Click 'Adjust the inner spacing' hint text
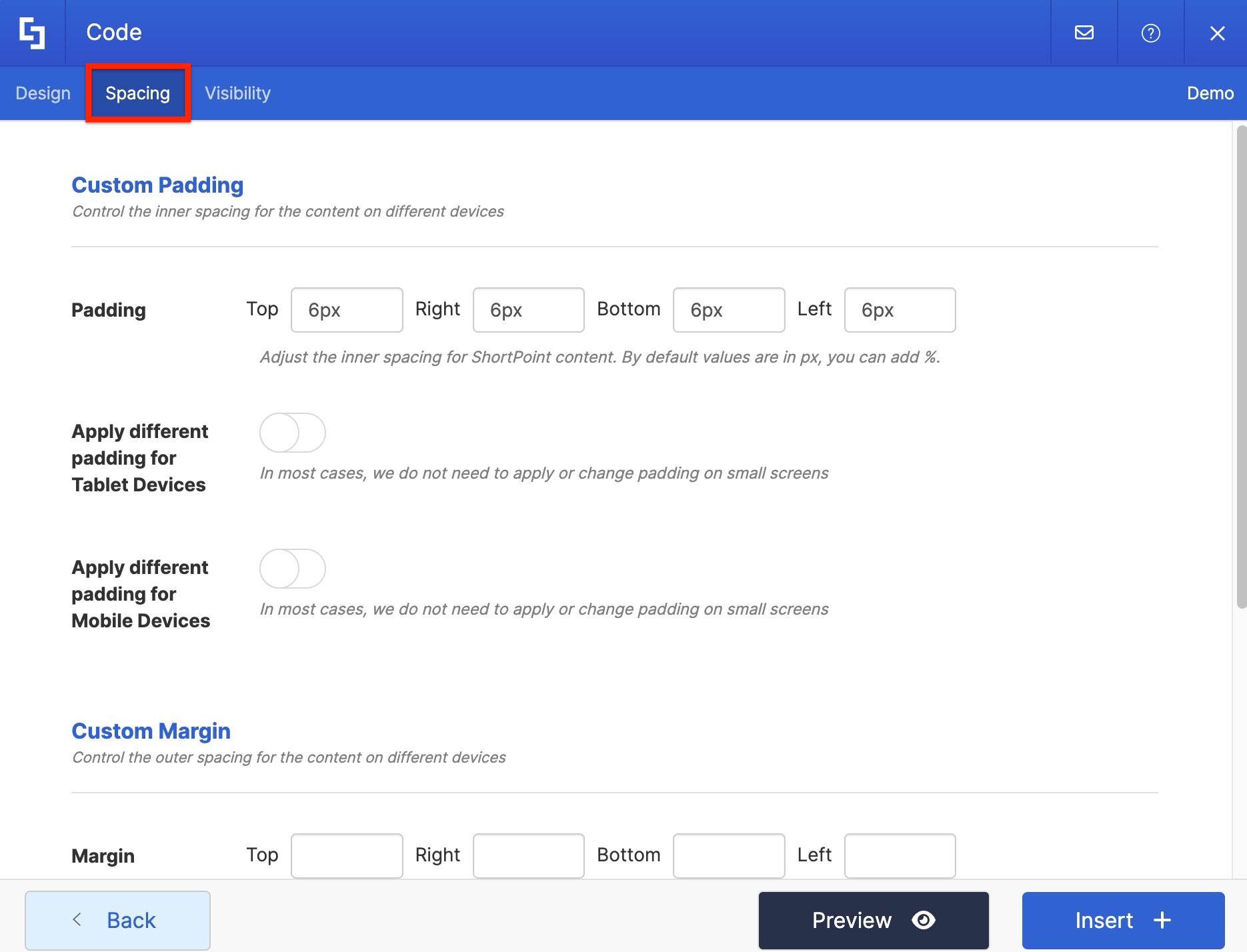1247x952 pixels. (x=600, y=357)
